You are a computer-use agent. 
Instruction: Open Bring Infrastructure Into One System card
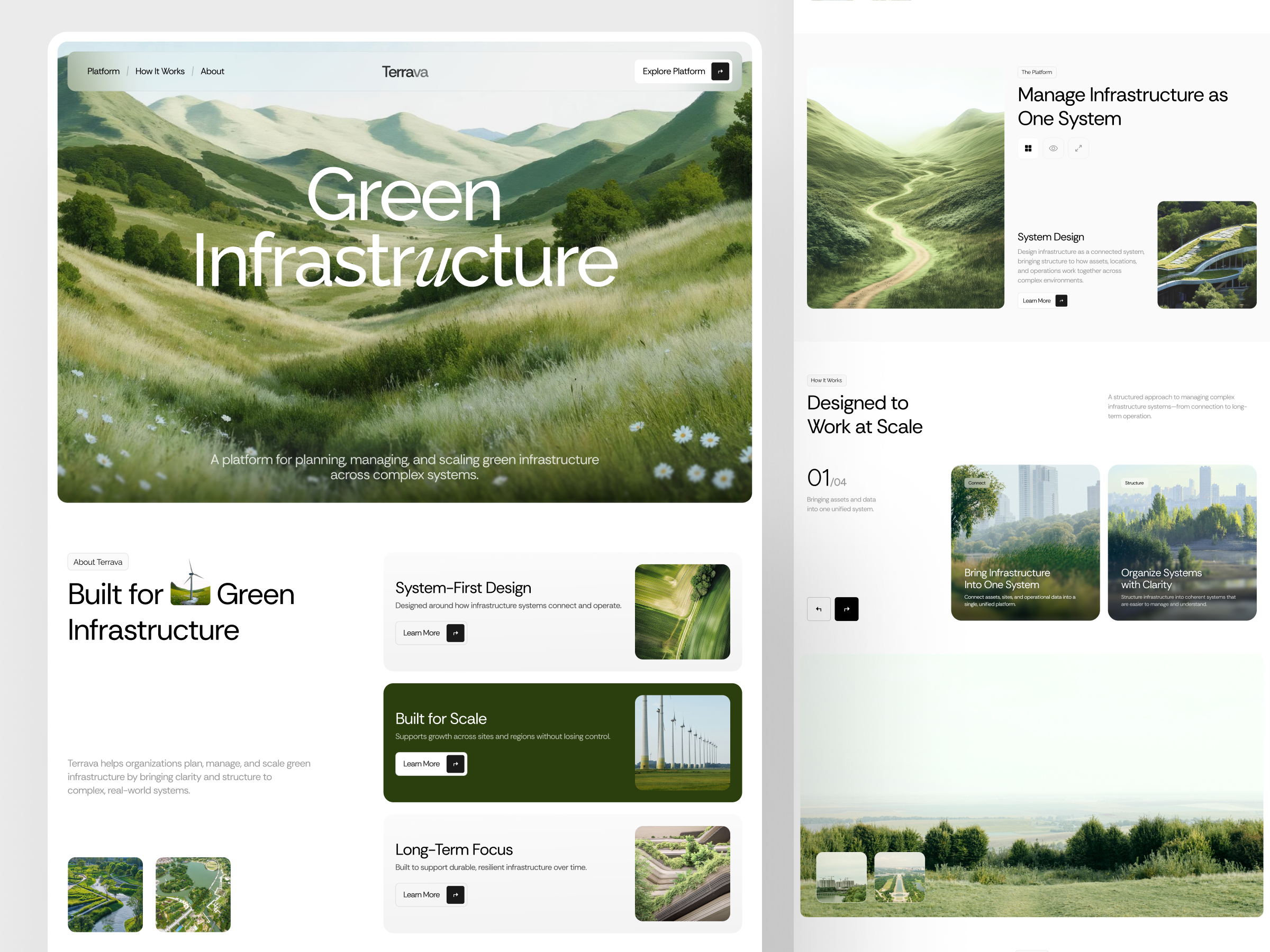click(1025, 542)
